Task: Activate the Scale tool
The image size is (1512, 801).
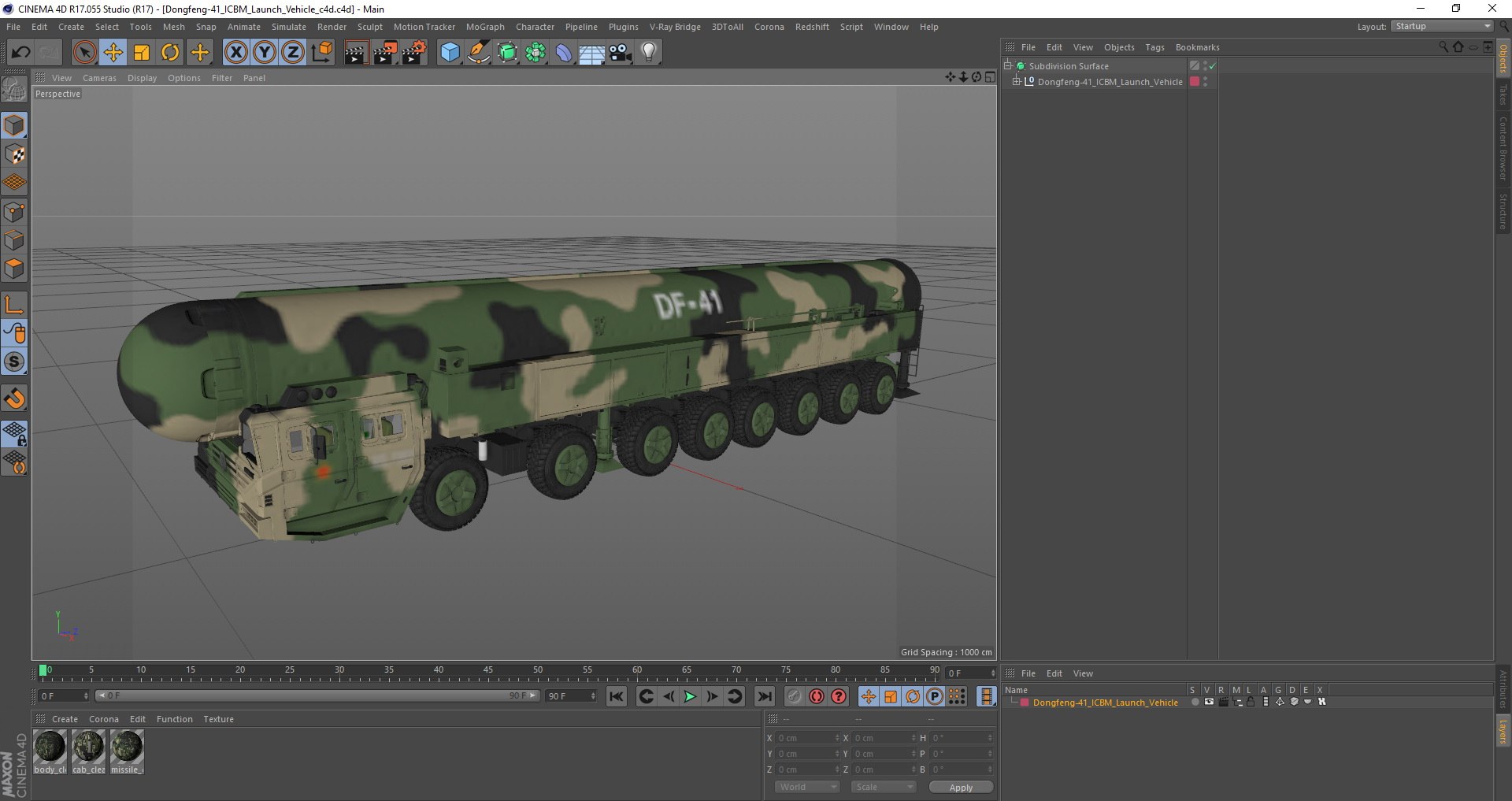Action: 142,53
